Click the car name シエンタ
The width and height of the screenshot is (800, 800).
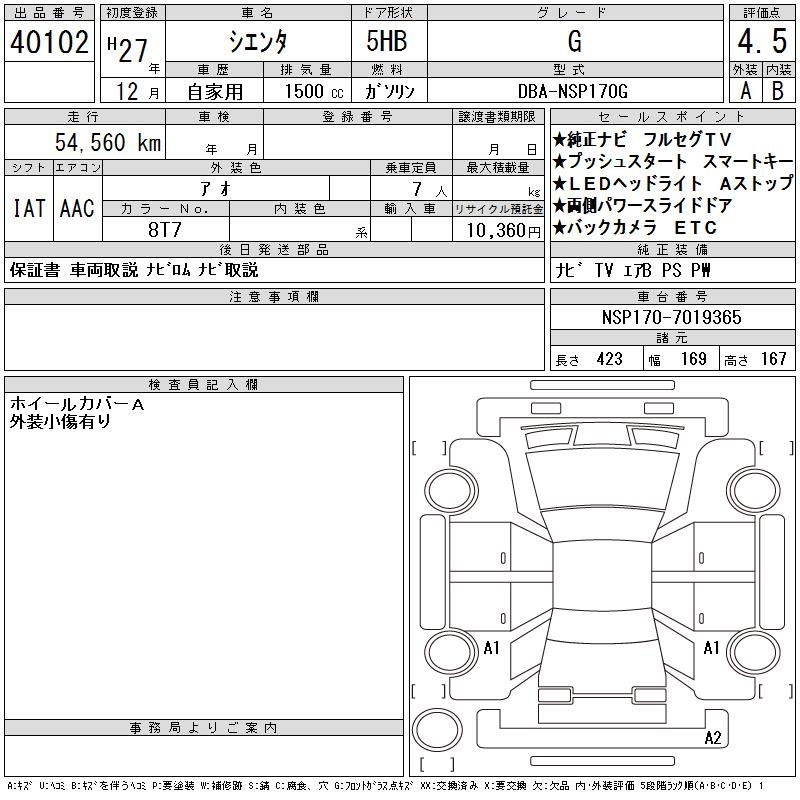tap(258, 42)
